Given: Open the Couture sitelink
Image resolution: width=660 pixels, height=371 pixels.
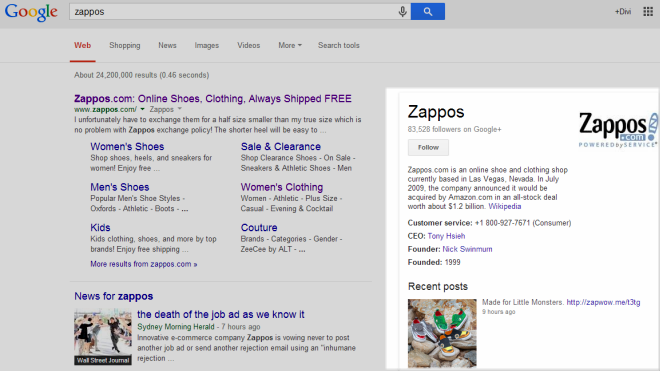Looking at the screenshot, I should pyautogui.click(x=259, y=227).
